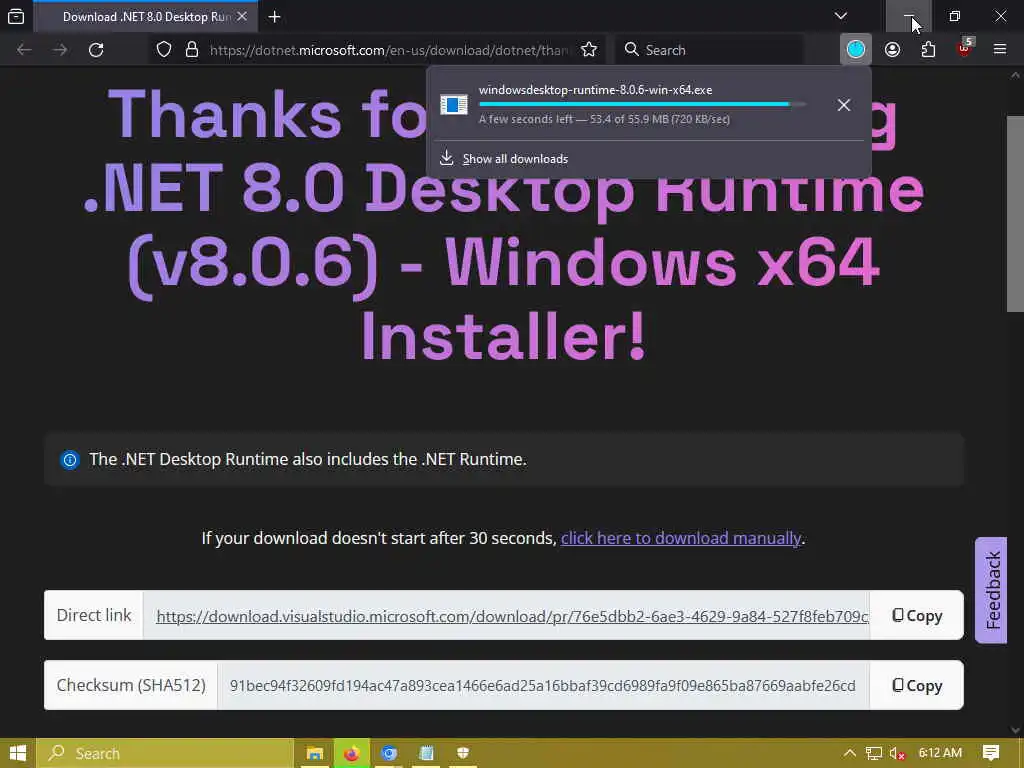View site security padlock information
The height and width of the screenshot is (768, 1024).
click(x=191, y=50)
